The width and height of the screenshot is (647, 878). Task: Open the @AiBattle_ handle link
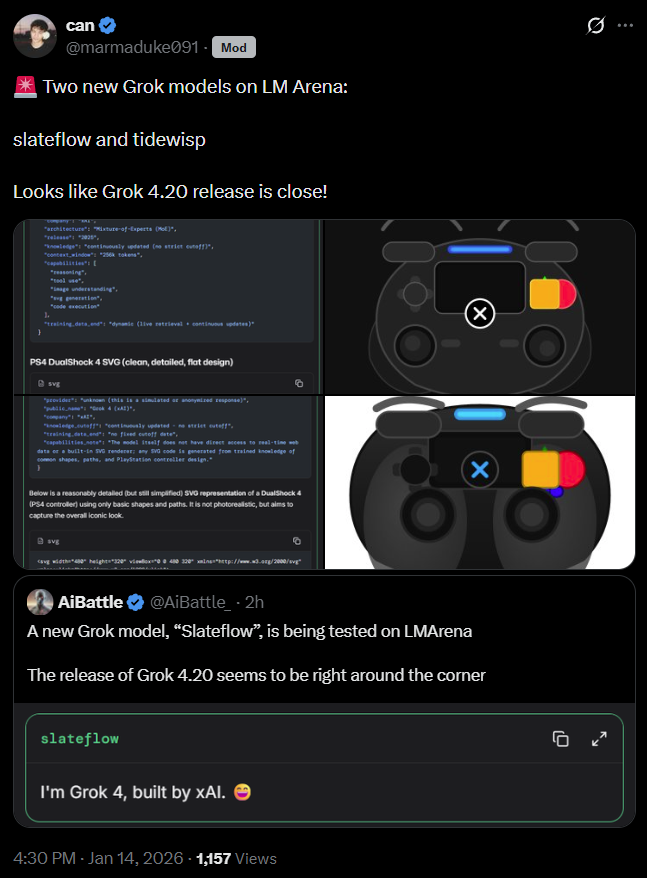click(190, 602)
